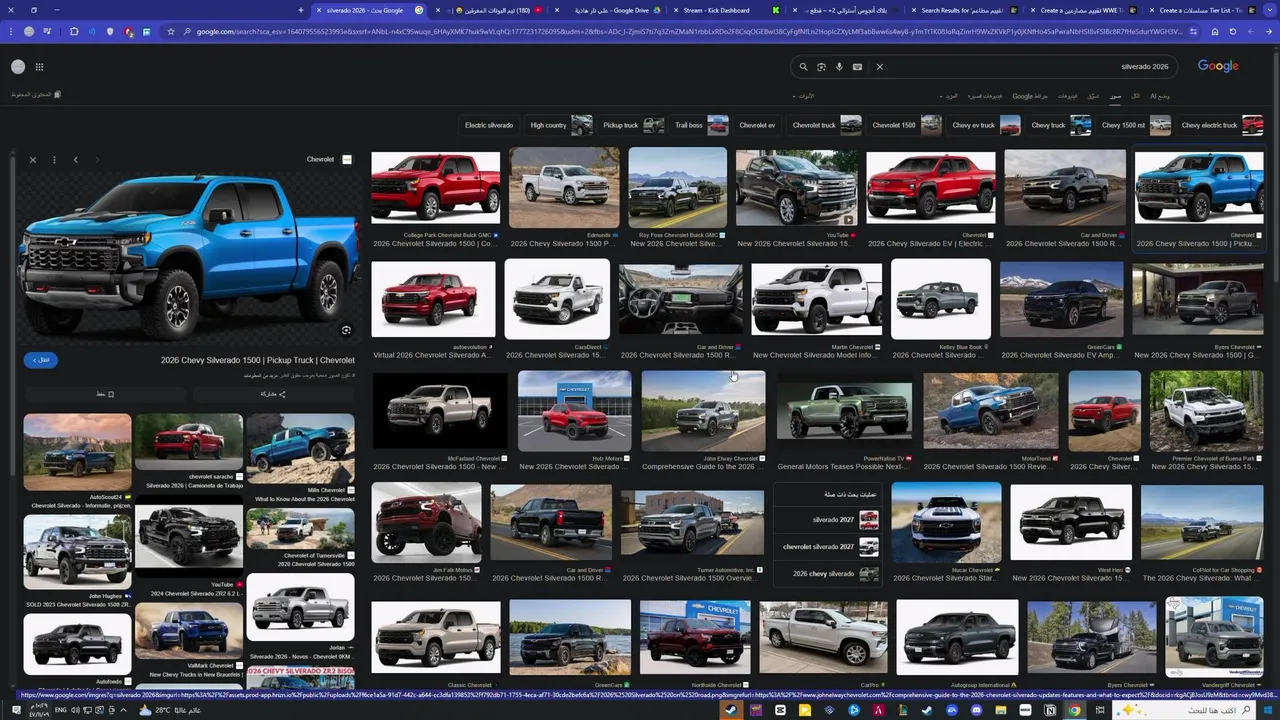The width and height of the screenshot is (1280, 720).
Task: Select Electric silverado filter chip
Action: click(x=489, y=125)
